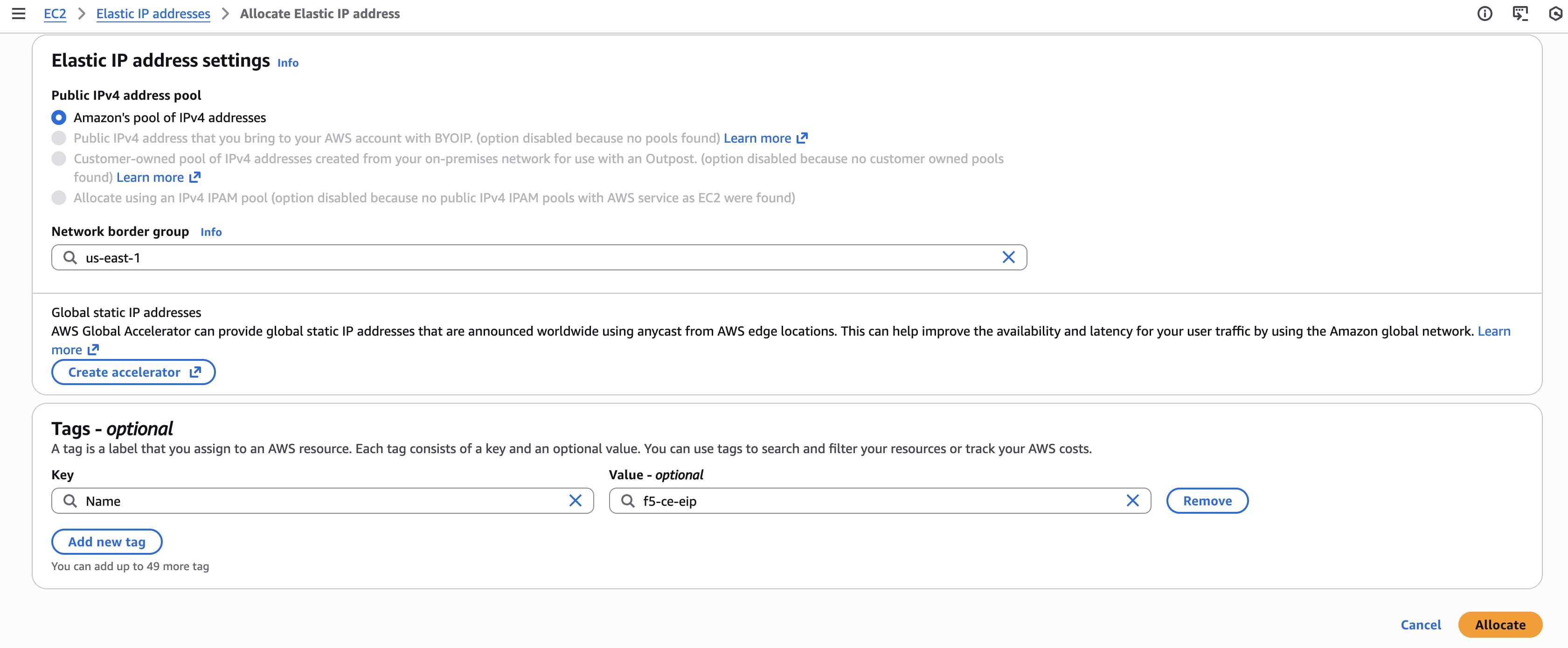1568x648 pixels.
Task: Go to Elastic IP addresses breadcrumb link
Action: click(x=153, y=14)
